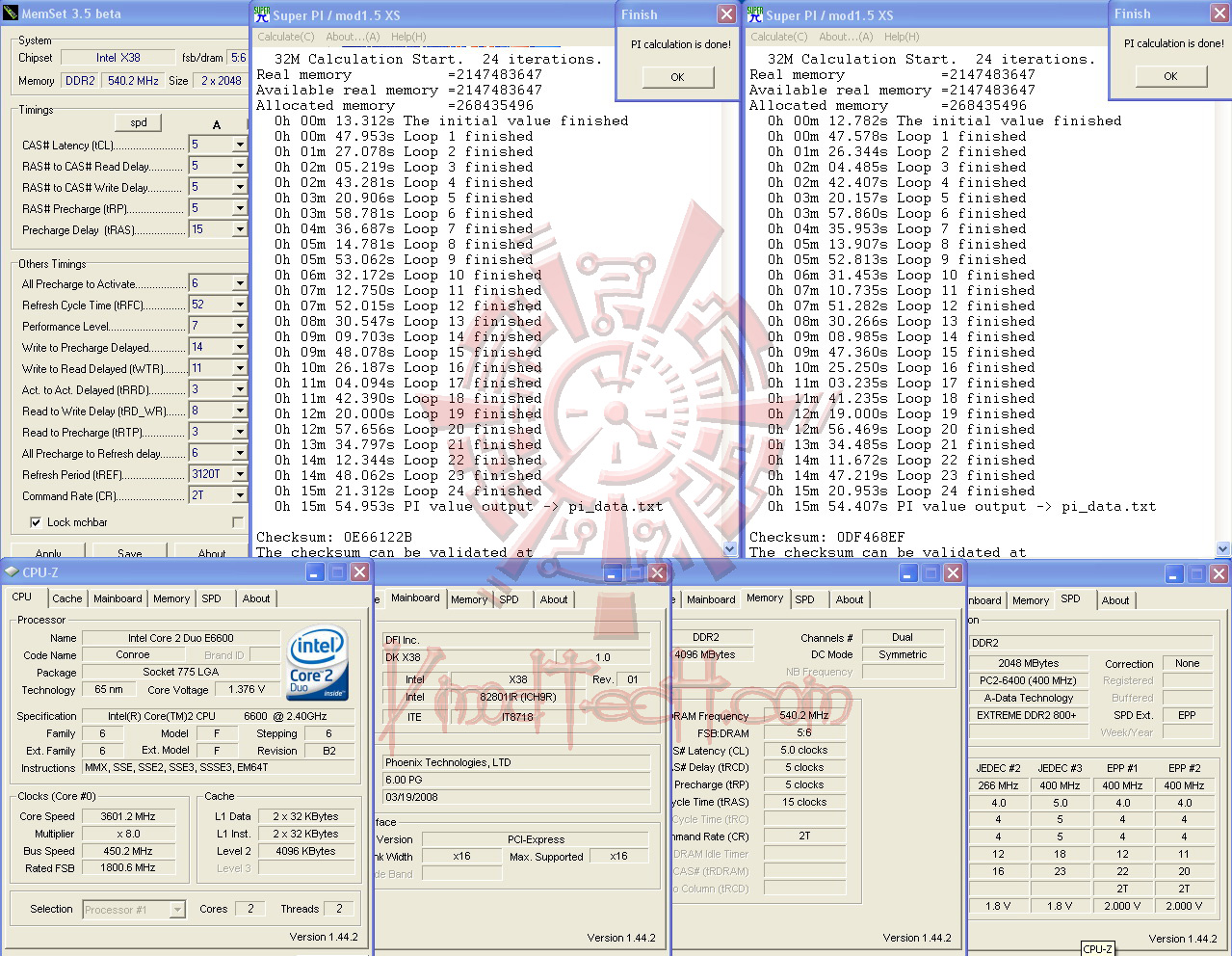Open Read to Precharge (tRTP) dropdown
Image resolution: width=1232 pixels, height=956 pixels.
coord(239,432)
